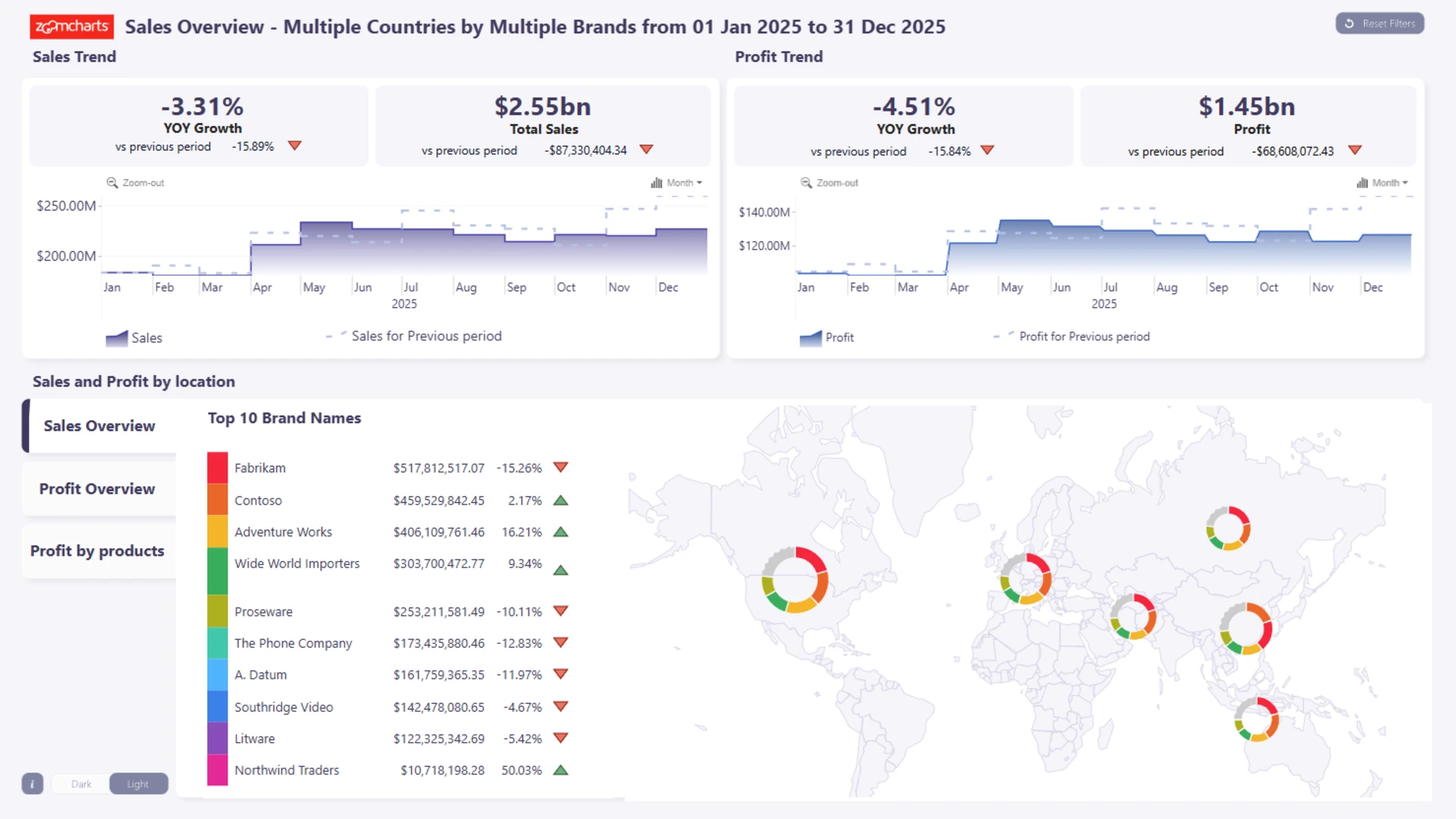The width and height of the screenshot is (1456, 819).
Task: Click the A. Datum light blue color swatch
Action: coord(218,675)
